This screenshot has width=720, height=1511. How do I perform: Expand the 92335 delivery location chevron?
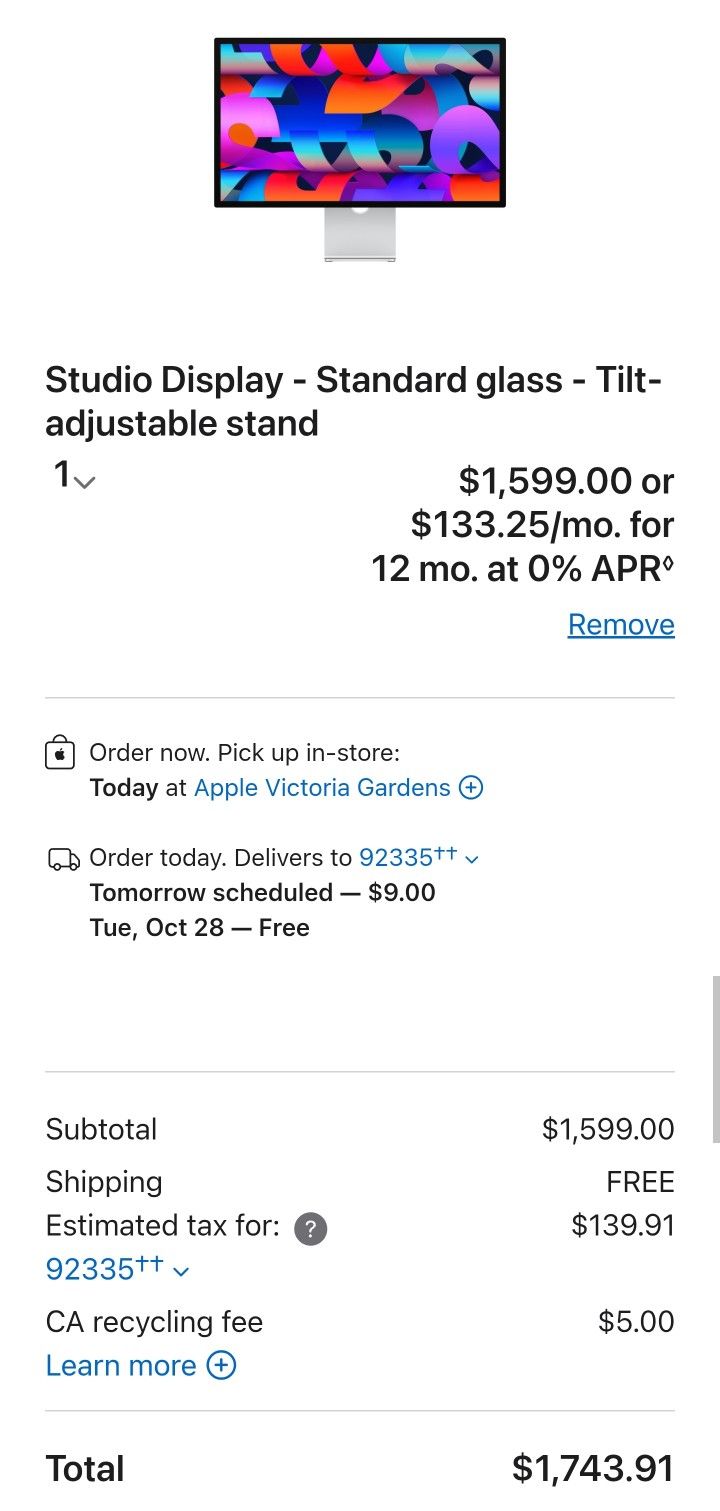pos(470,858)
